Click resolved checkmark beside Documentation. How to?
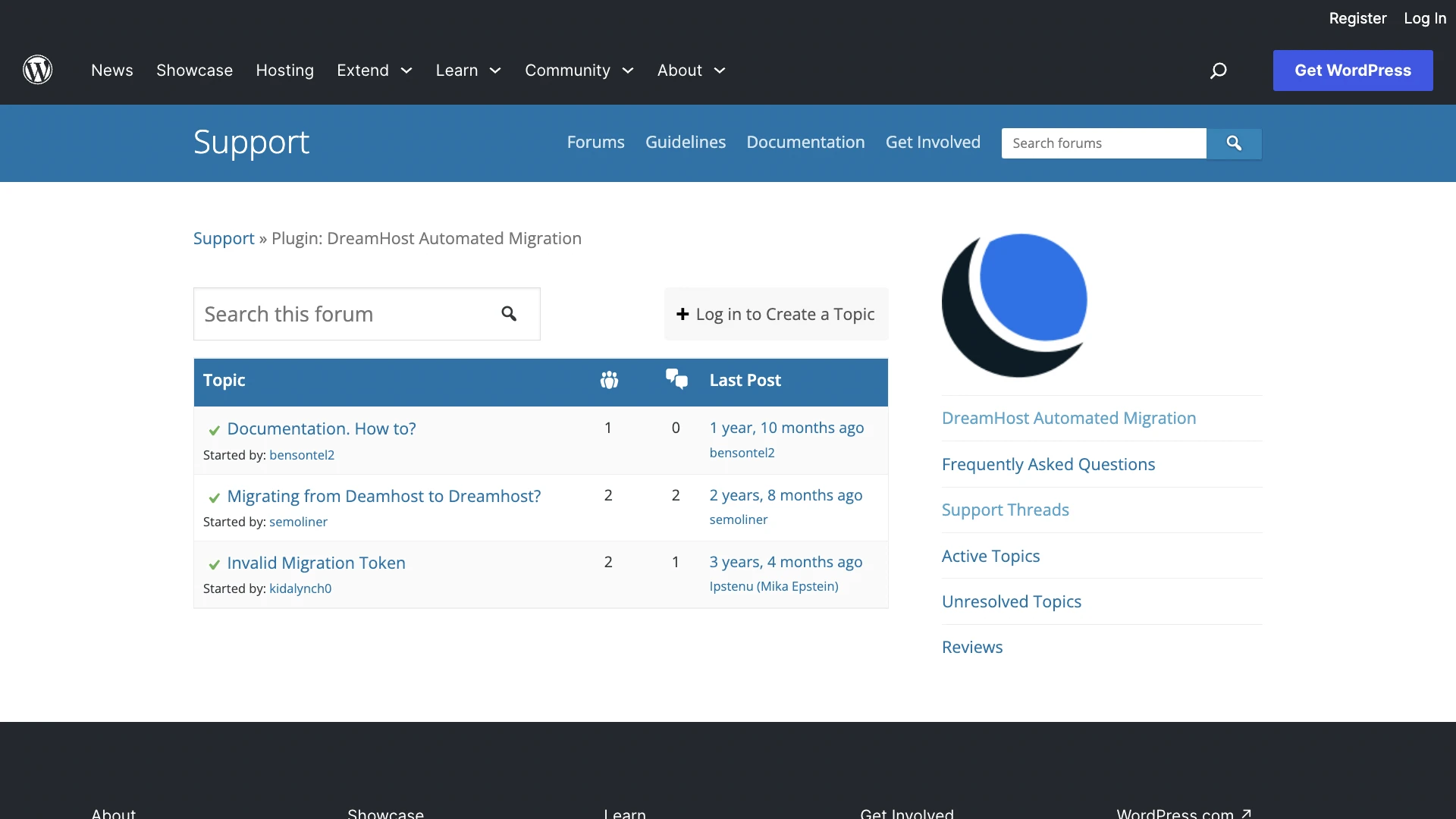 pyautogui.click(x=215, y=430)
